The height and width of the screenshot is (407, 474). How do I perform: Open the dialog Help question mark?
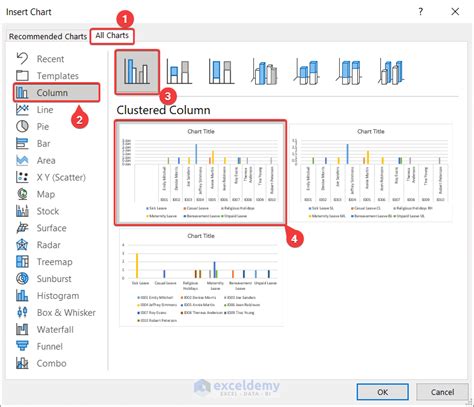tap(421, 12)
